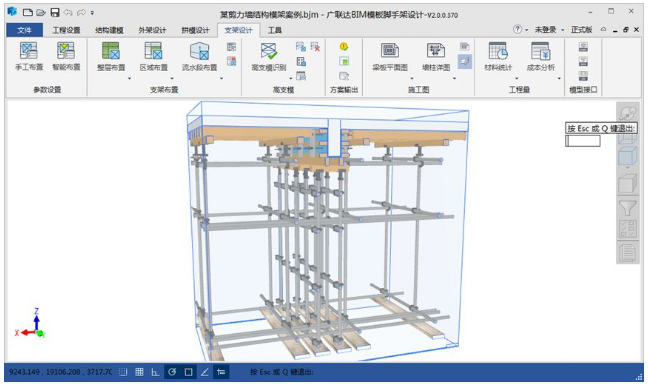
Task: Click the redo arrow in quick access toolbar
Action: [x=81, y=12]
